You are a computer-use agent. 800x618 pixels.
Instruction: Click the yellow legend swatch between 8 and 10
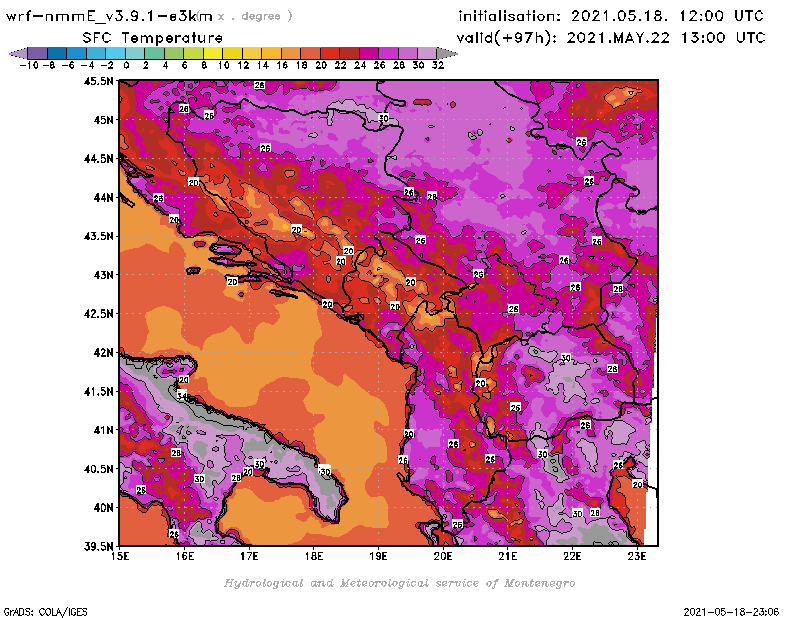pyautogui.click(x=213, y=53)
